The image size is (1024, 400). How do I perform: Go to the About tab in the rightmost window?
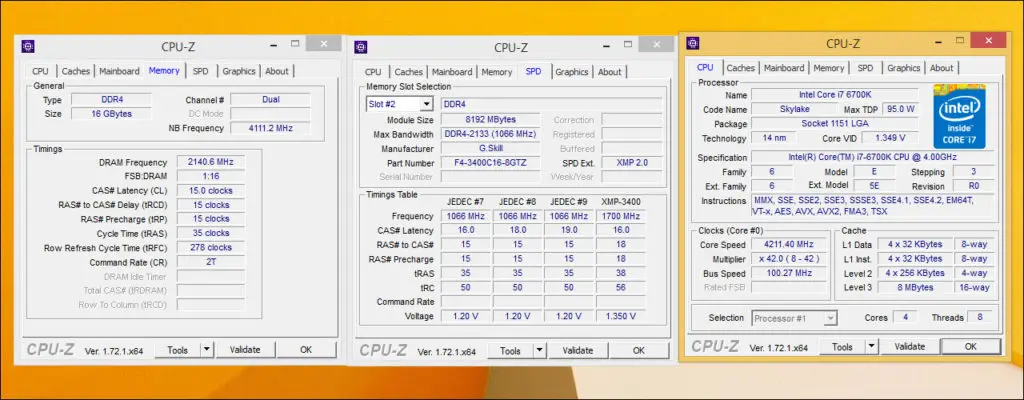click(x=941, y=68)
